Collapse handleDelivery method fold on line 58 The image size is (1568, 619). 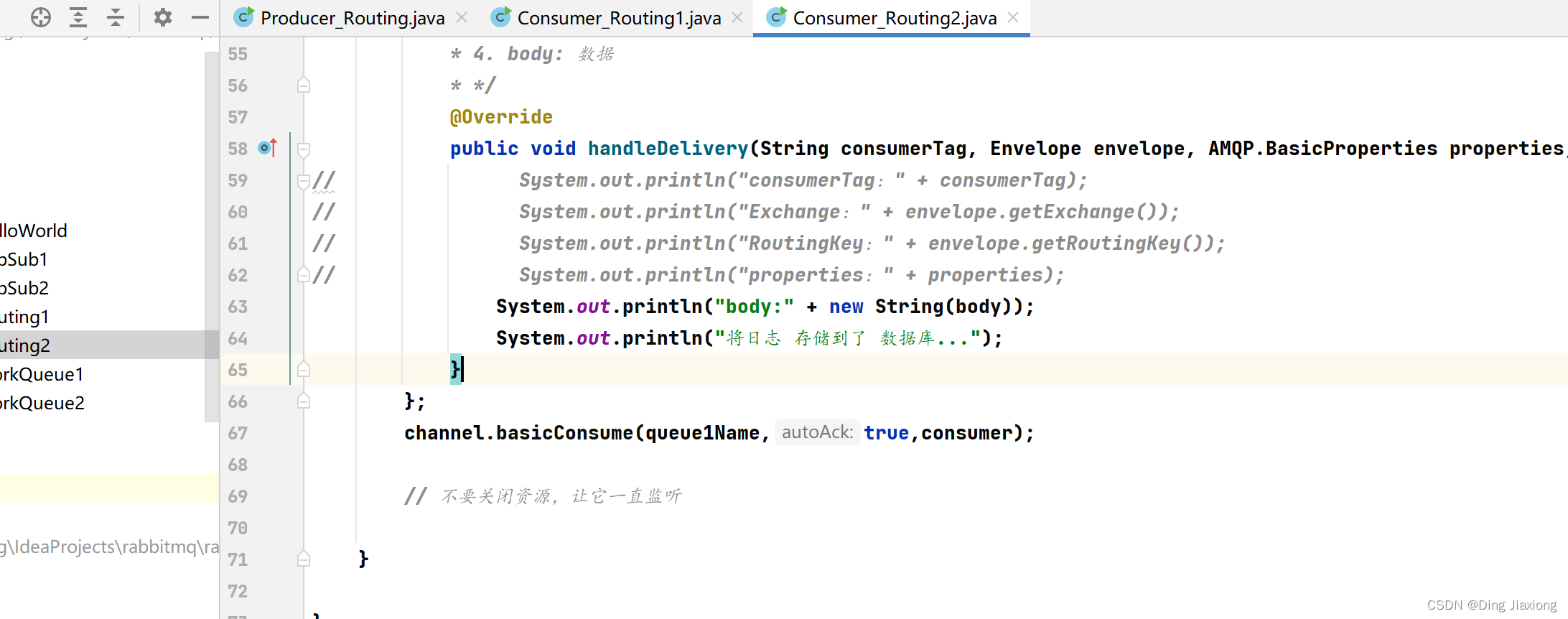(x=304, y=149)
